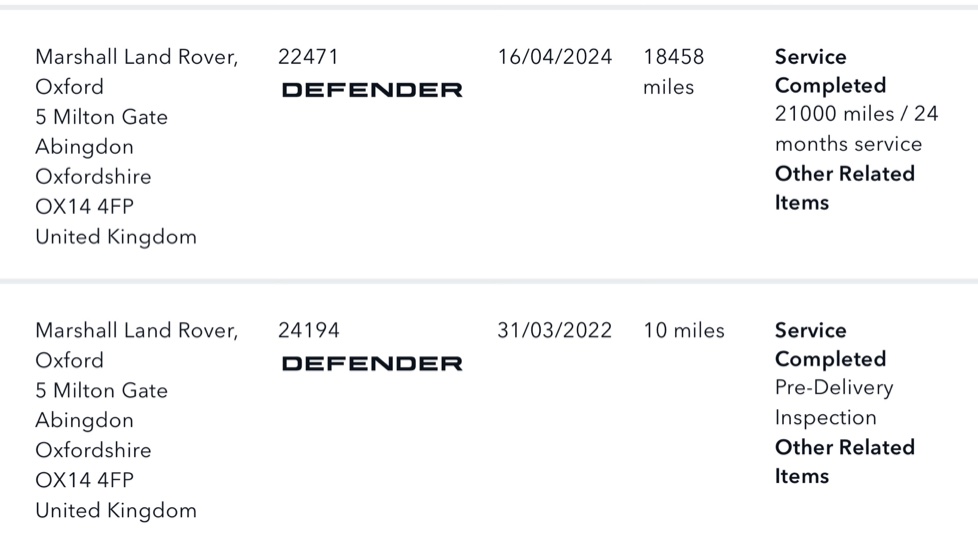Expand Other Related Items for the Pre-Delivery Inspection
This screenshot has width=978, height=550.
tap(844, 461)
